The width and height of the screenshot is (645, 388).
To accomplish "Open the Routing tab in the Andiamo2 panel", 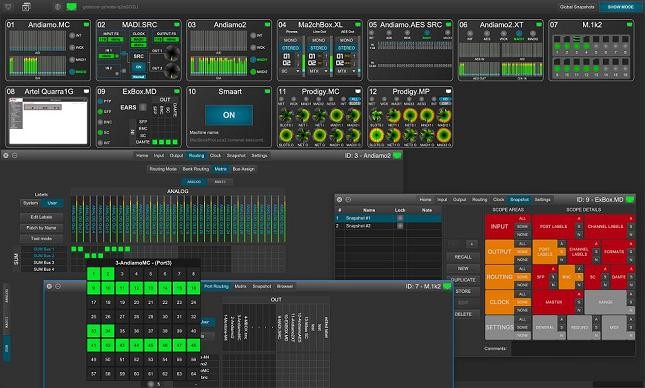I will (196, 156).
